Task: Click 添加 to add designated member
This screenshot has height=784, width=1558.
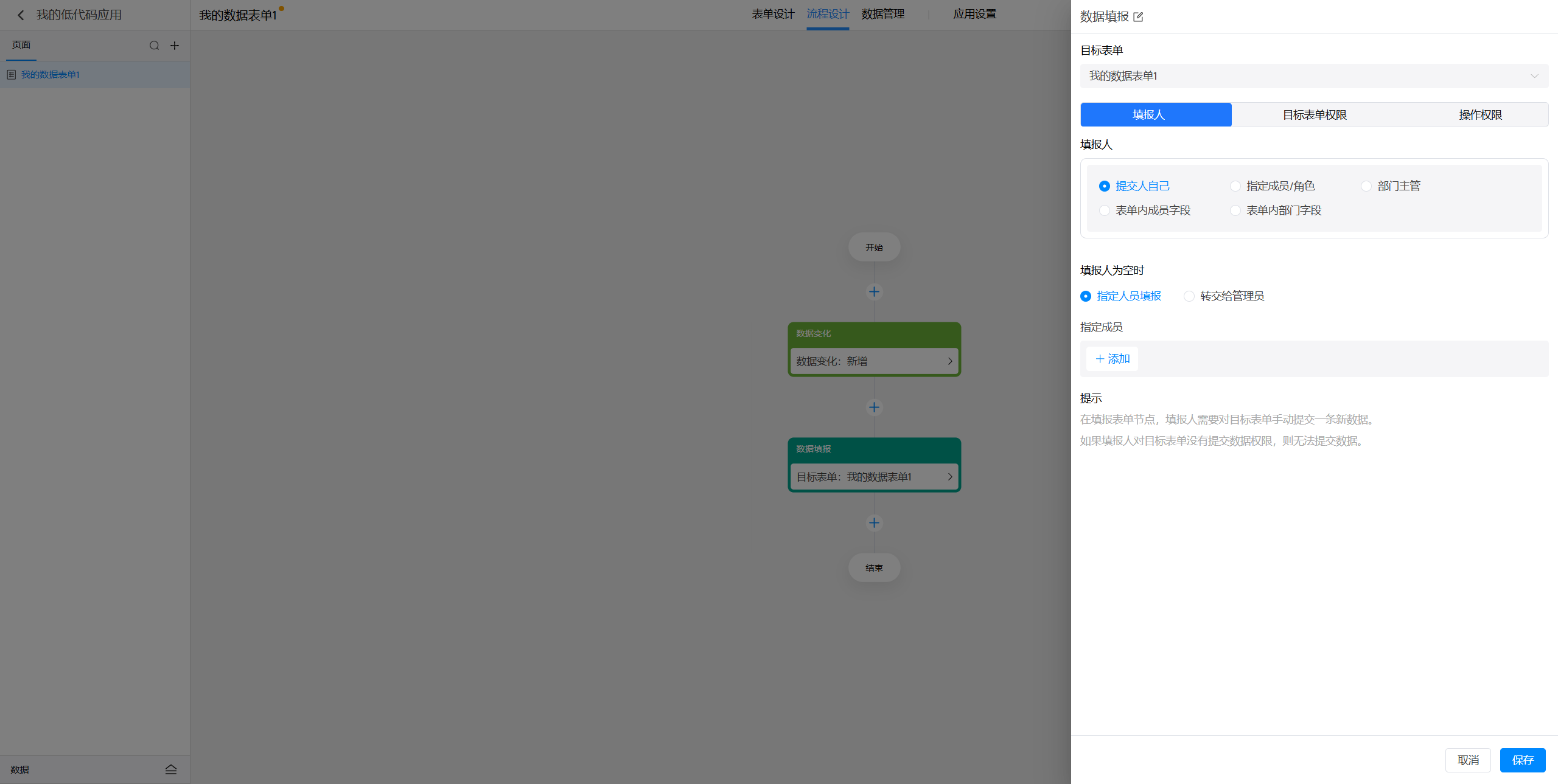Action: 1113,359
